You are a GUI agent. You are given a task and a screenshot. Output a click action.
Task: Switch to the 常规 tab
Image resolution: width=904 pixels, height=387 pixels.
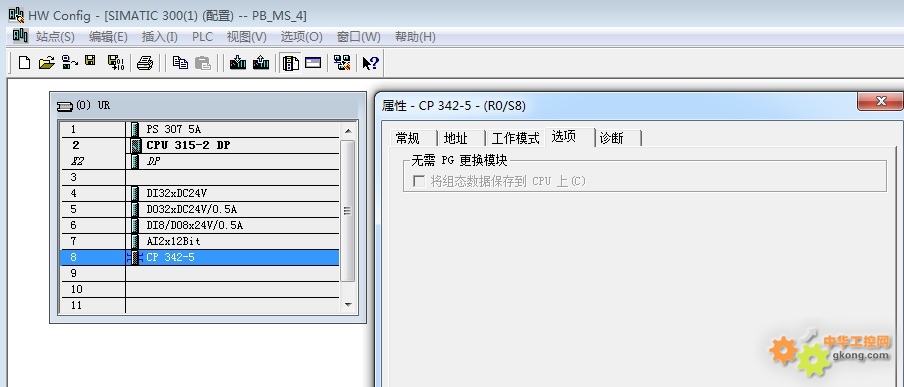tap(413, 138)
